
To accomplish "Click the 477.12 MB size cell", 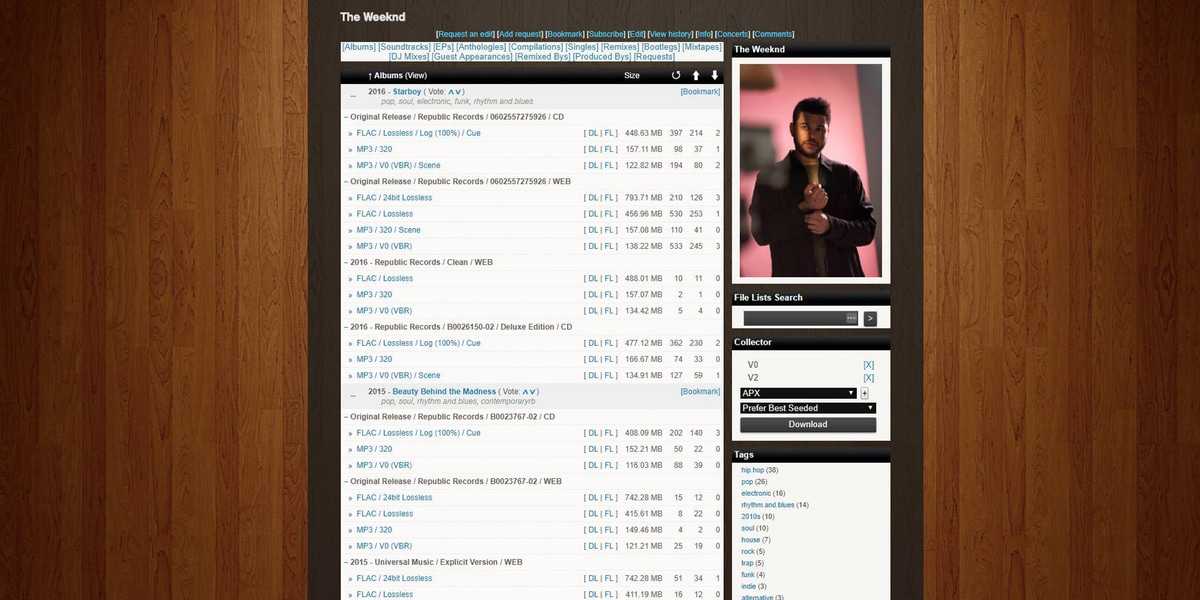I will click(643, 343).
